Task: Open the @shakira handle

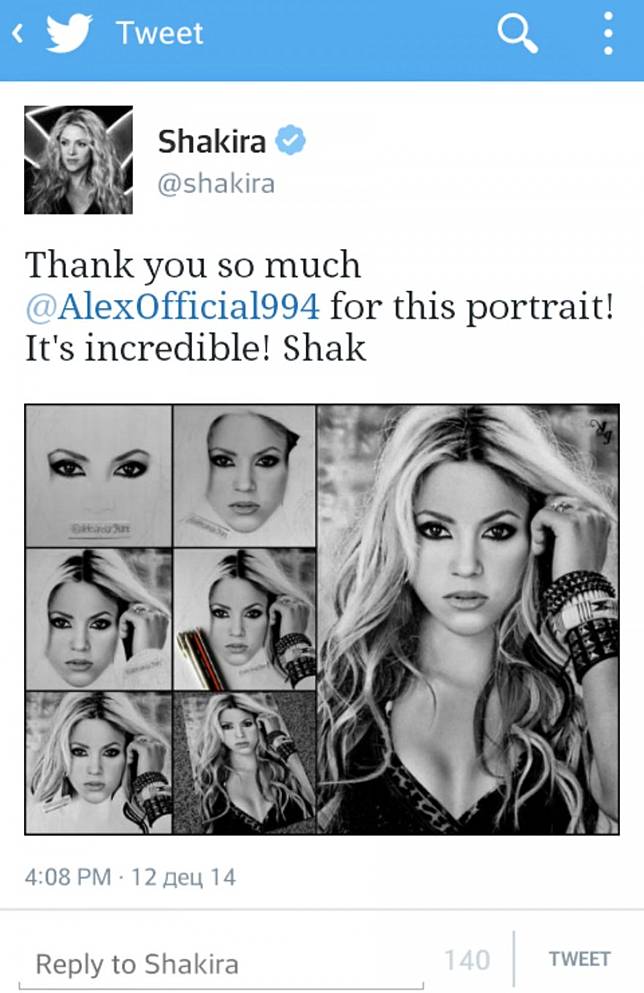Action: [x=216, y=184]
